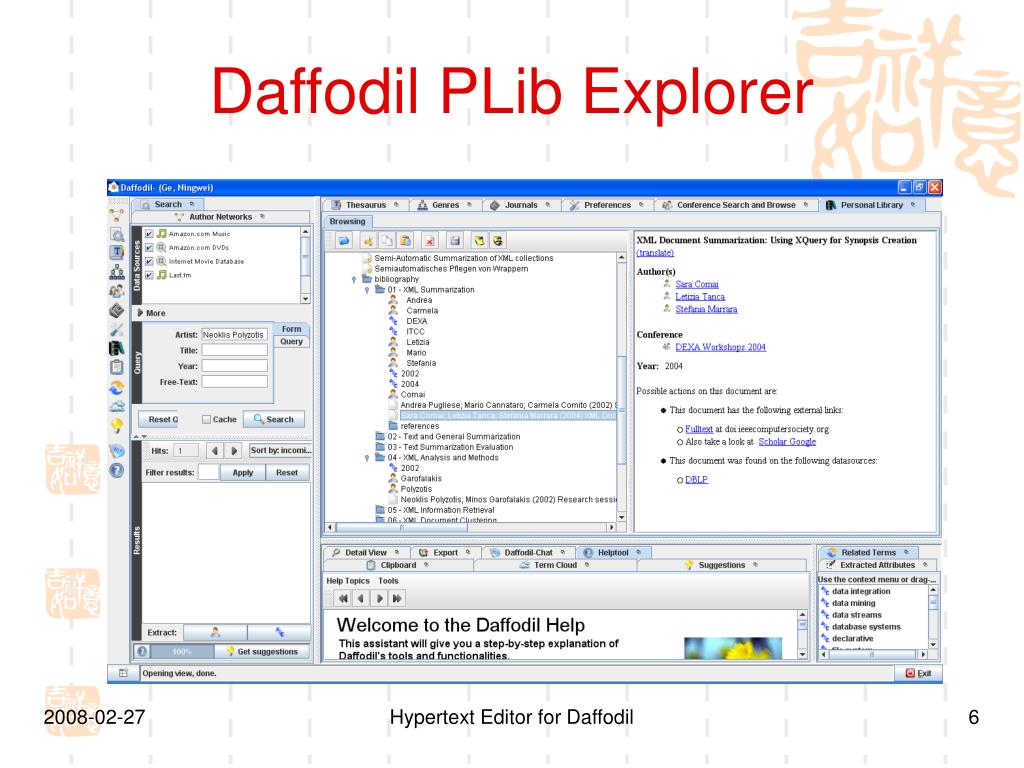The width and height of the screenshot is (1024, 768).
Task: Open the thesaurus 'T' sidebar icon
Action: coord(117,252)
